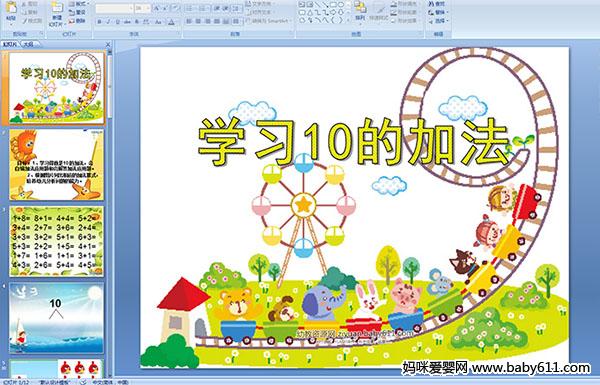Open the font size combo box

click(143, 8)
